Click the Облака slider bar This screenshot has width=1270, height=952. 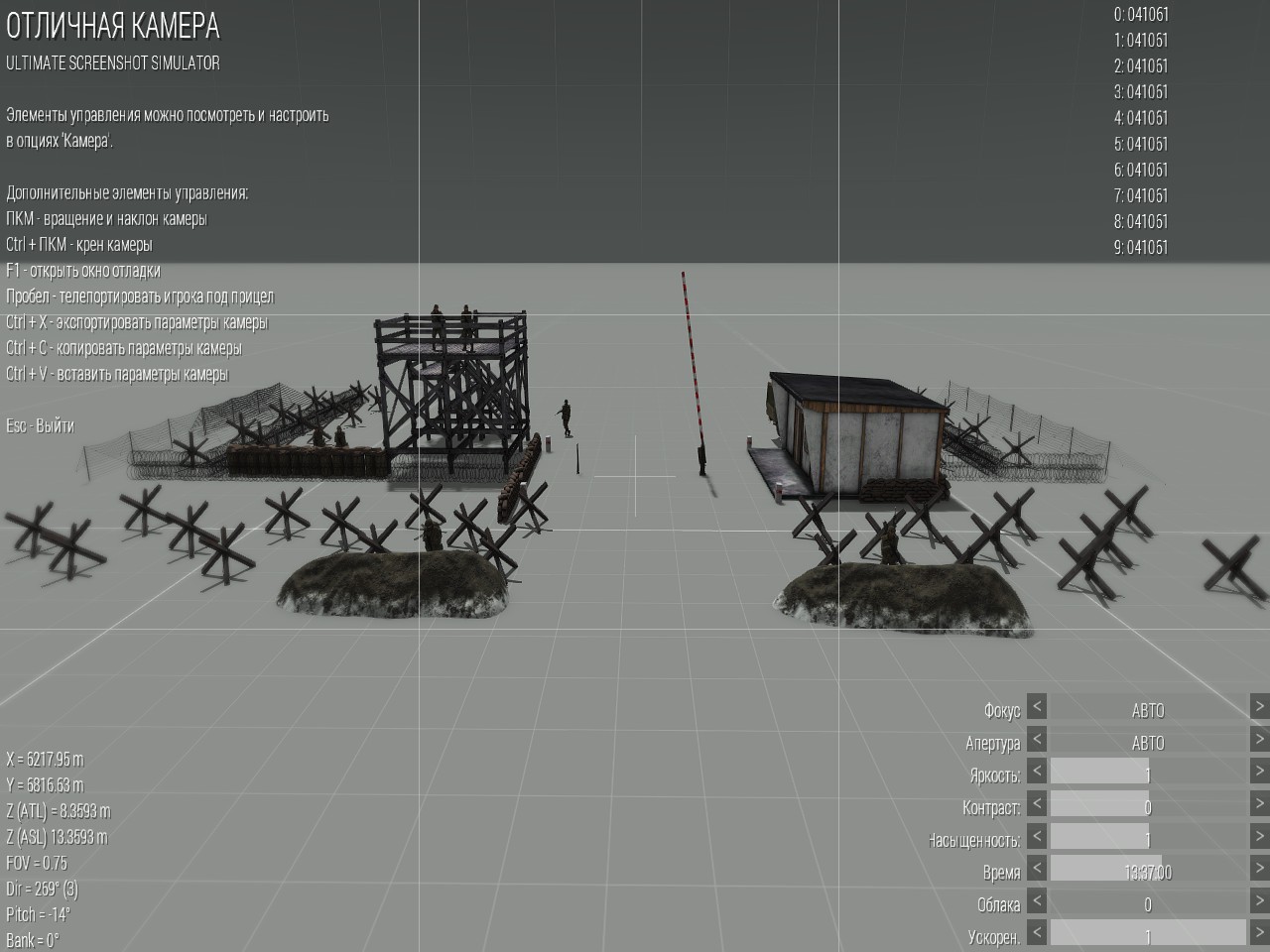tap(1148, 901)
